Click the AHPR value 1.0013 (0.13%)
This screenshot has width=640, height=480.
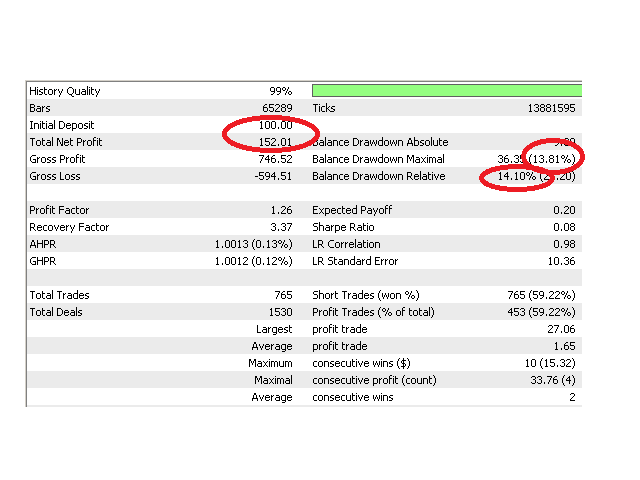pos(253,244)
